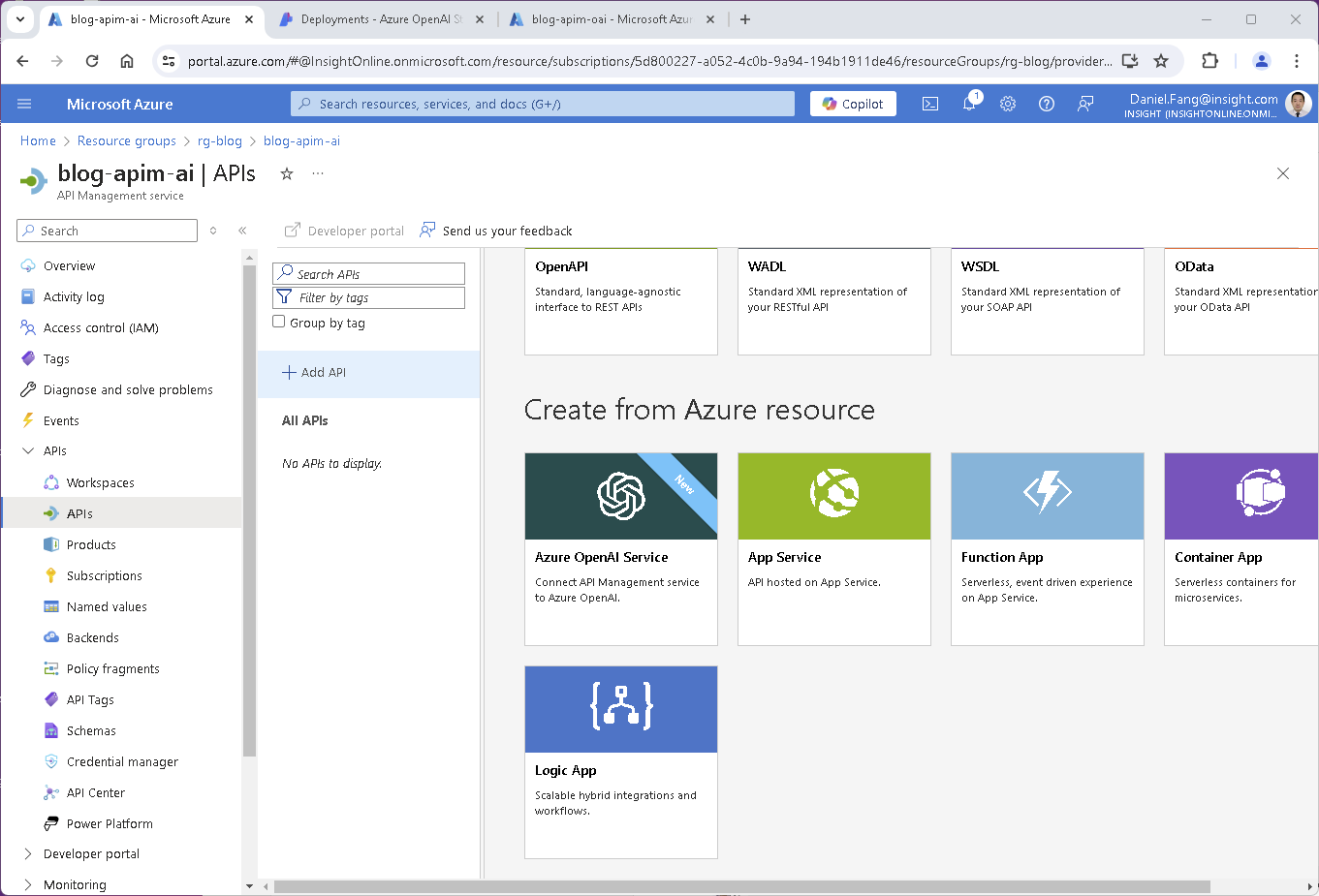Image resolution: width=1319 pixels, height=896 pixels.
Task: Open Chrome extensions puzzle icon
Action: (x=1209, y=61)
